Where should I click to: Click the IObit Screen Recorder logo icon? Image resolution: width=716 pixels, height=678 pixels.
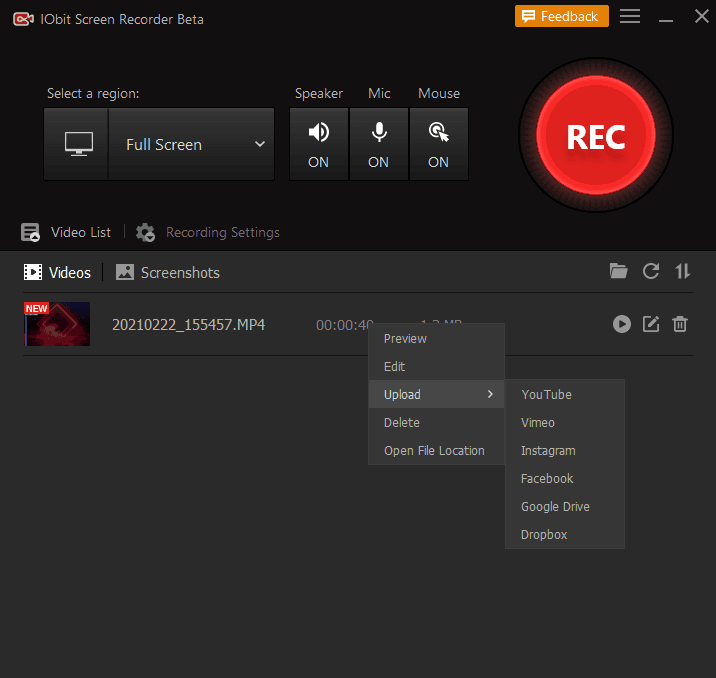click(23, 19)
